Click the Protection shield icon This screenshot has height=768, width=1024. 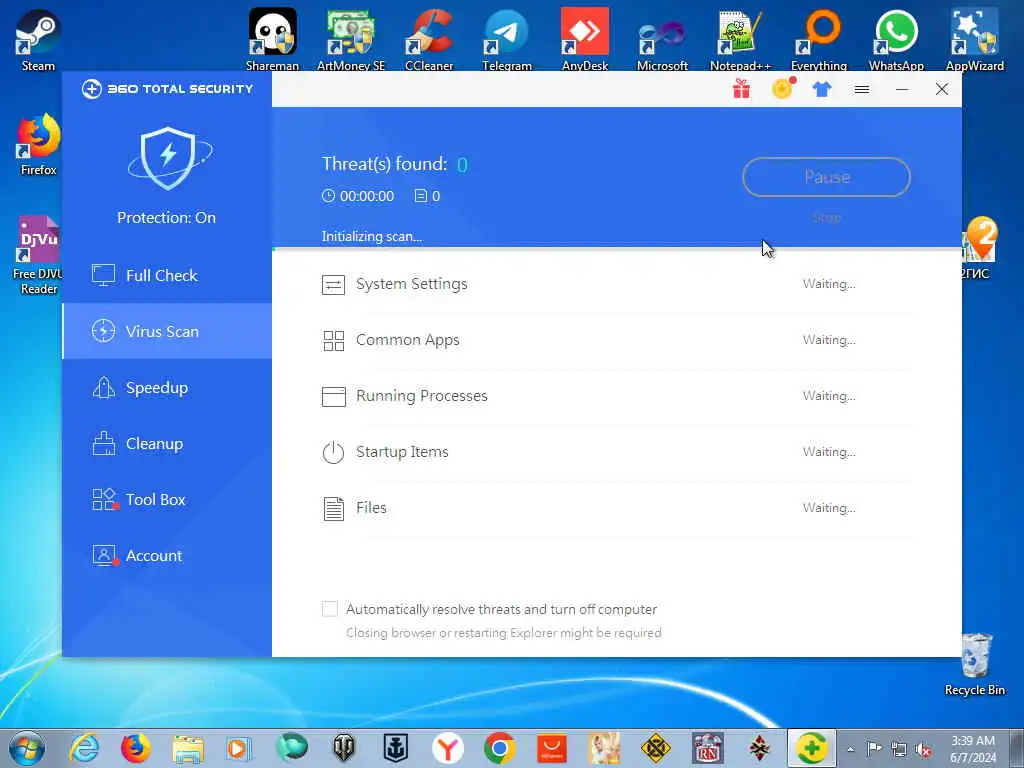tap(168, 159)
